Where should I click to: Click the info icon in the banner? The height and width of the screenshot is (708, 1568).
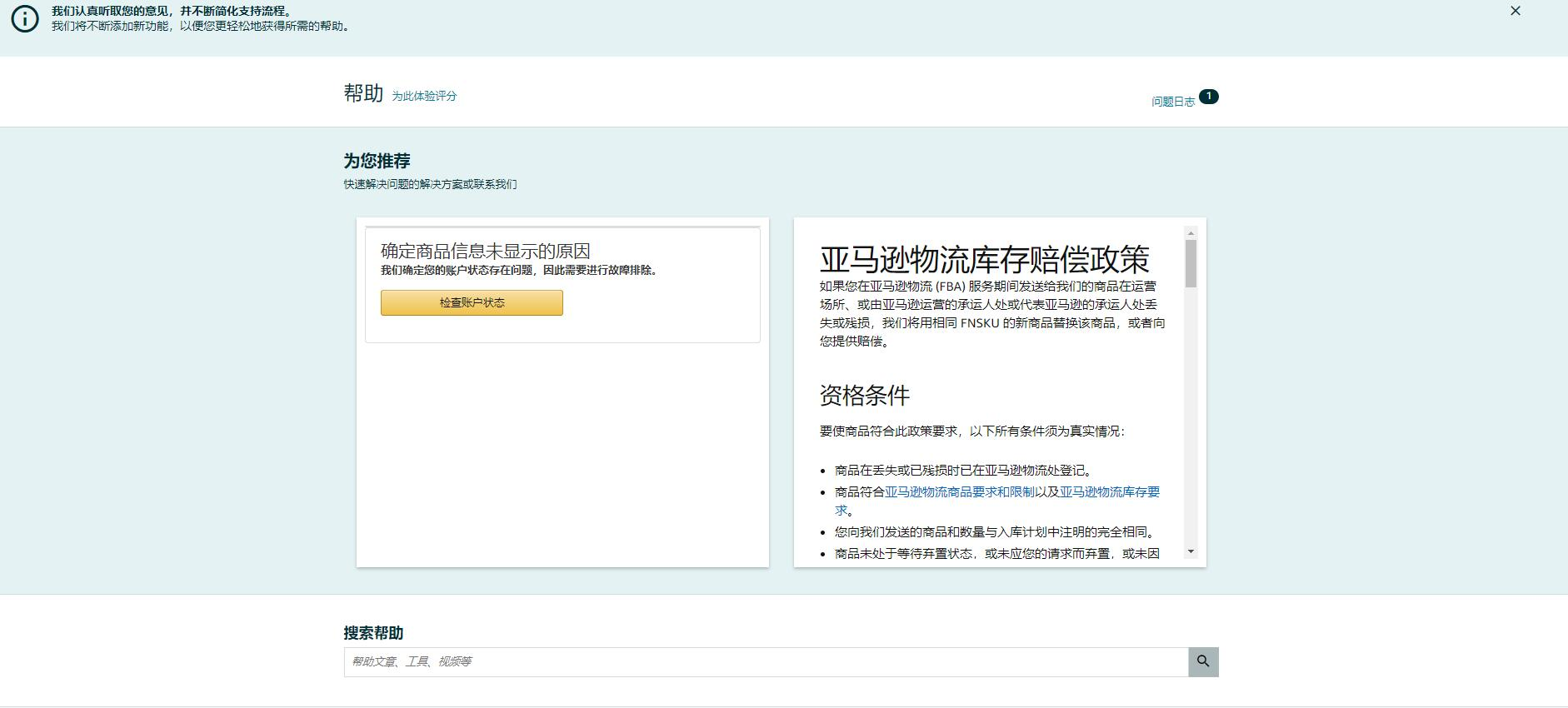tap(25, 18)
